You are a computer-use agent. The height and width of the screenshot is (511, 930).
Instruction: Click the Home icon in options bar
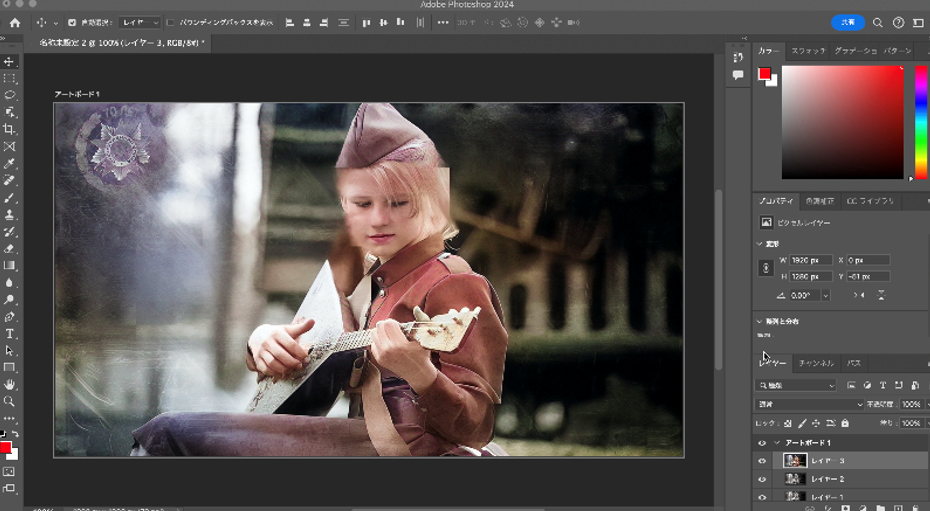pyautogui.click(x=14, y=22)
